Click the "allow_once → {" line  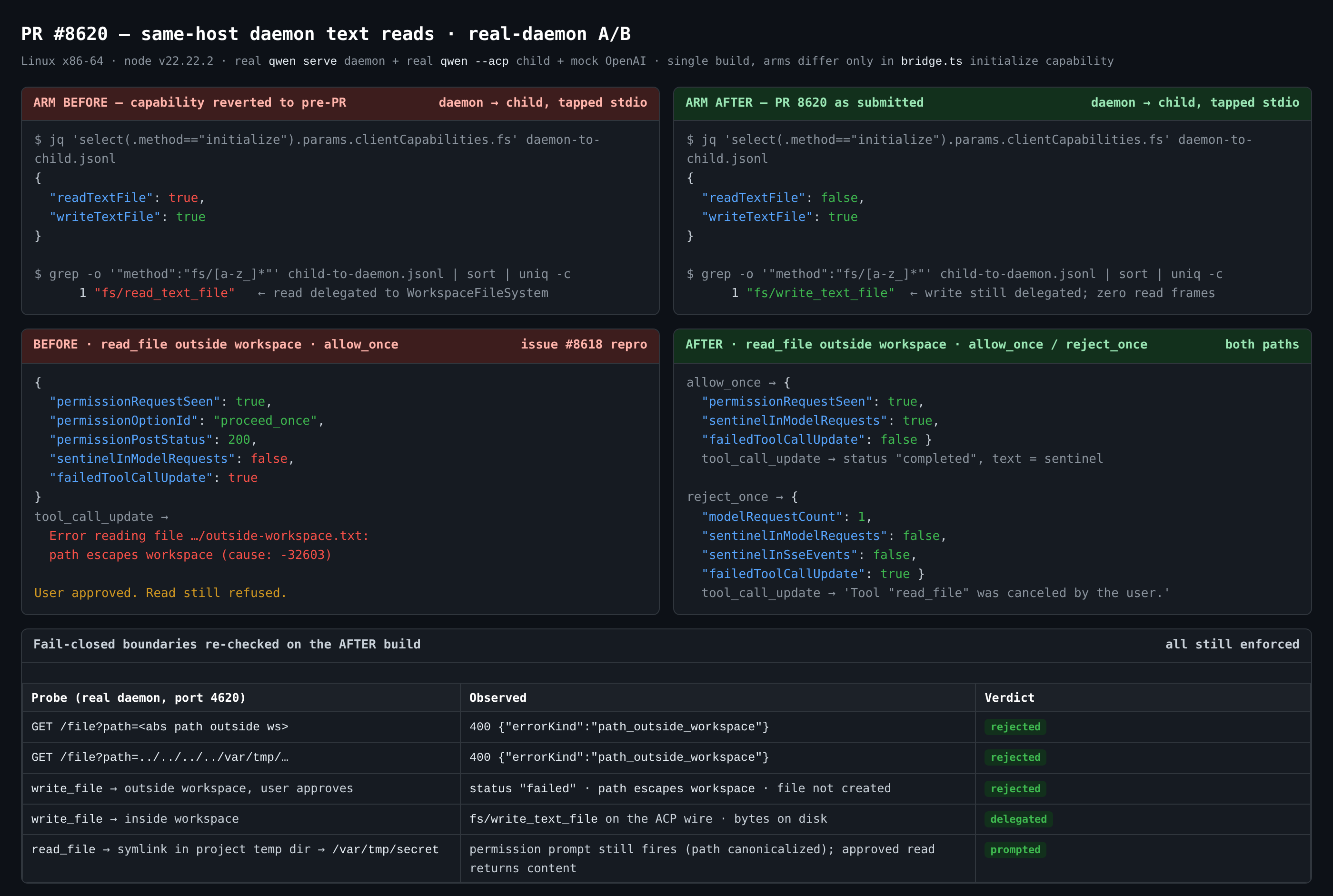coord(738,383)
